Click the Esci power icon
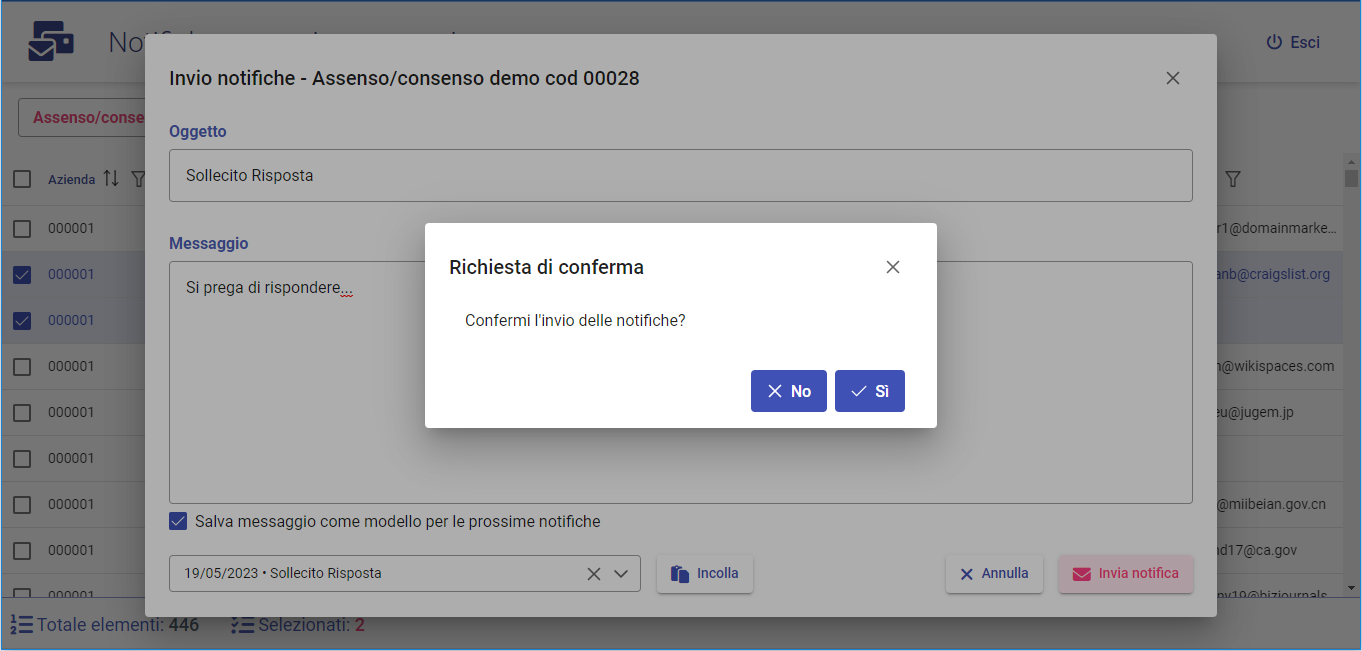 1273,42
